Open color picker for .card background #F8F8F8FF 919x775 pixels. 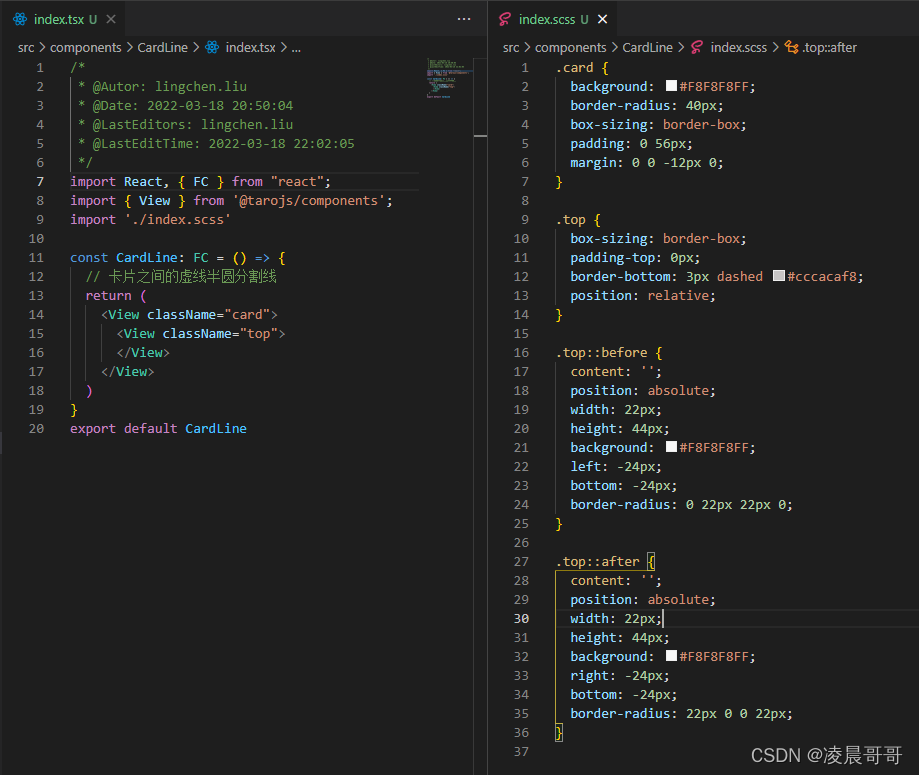672,86
